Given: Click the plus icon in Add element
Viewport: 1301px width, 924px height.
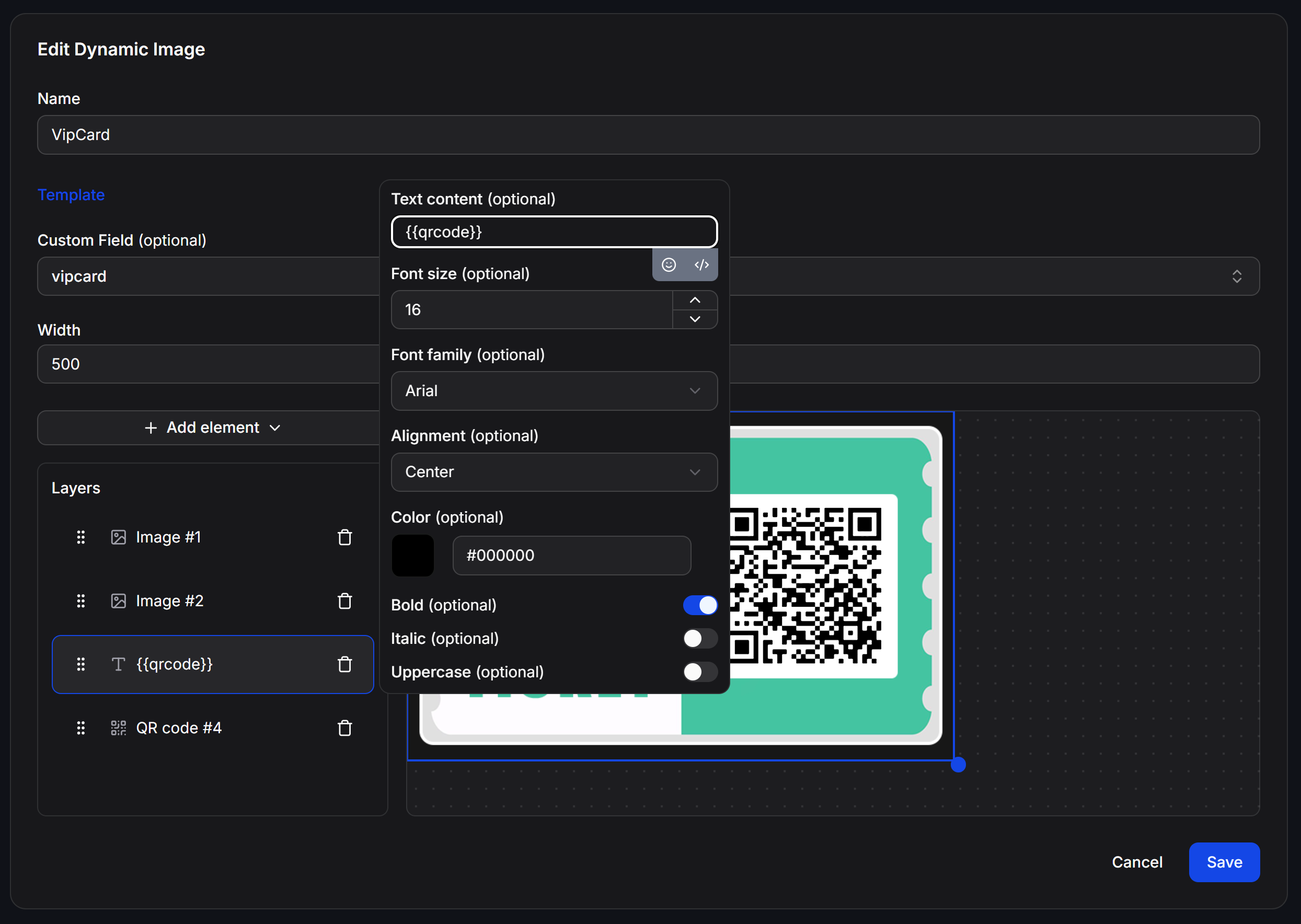Looking at the screenshot, I should click(x=151, y=428).
